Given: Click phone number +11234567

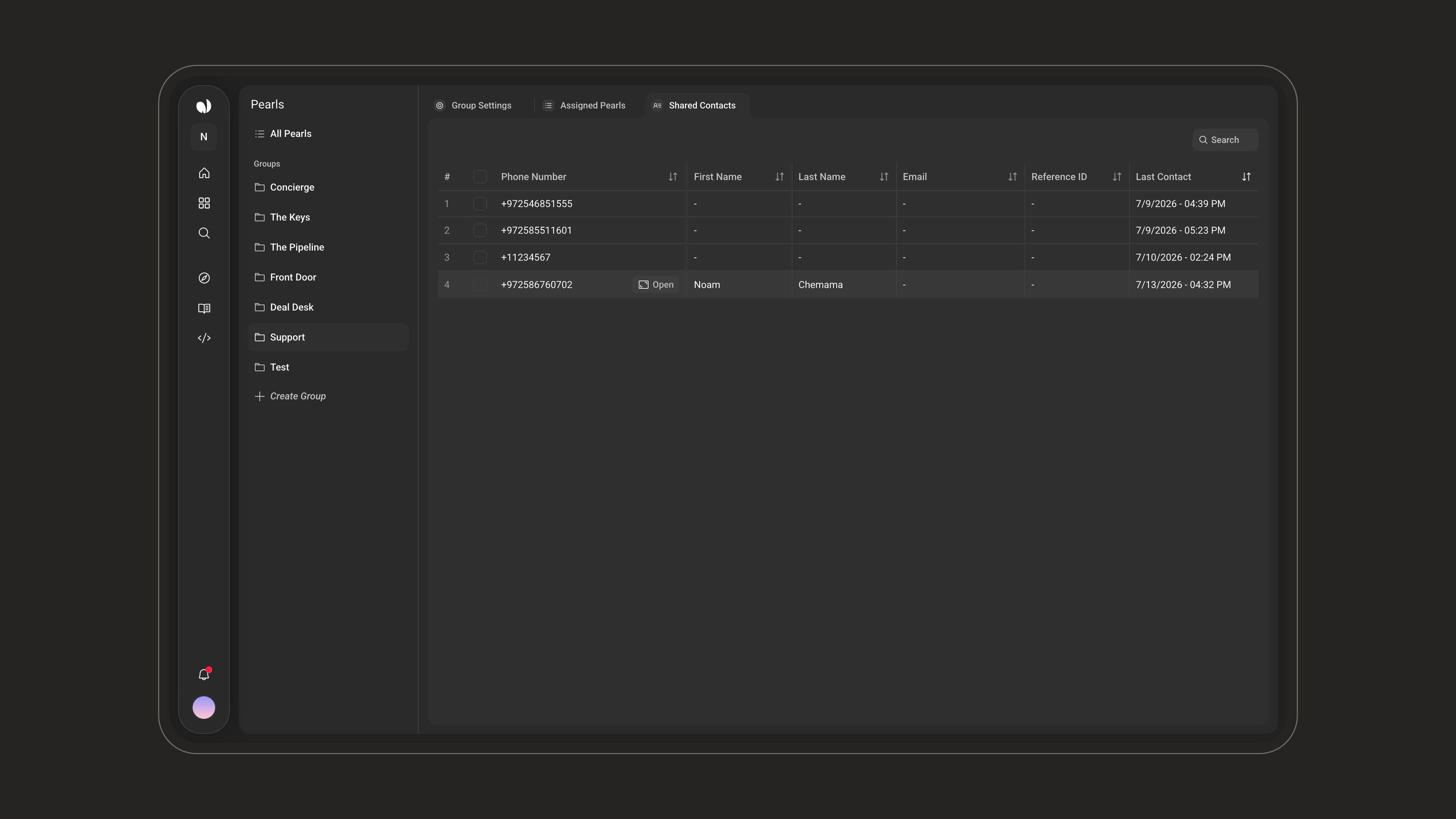Looking at the screenshot, I should [526, 258].
